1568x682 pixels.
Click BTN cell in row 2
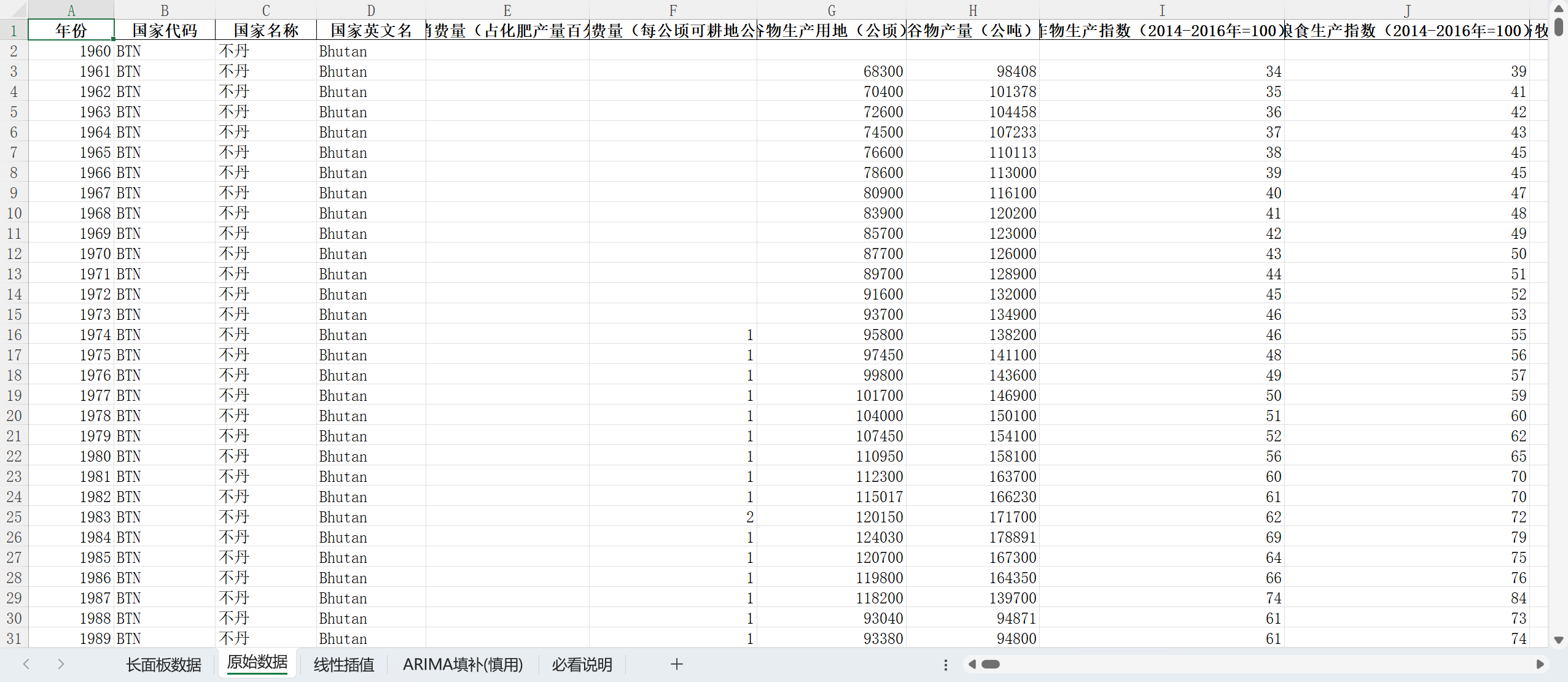(165, 51)
